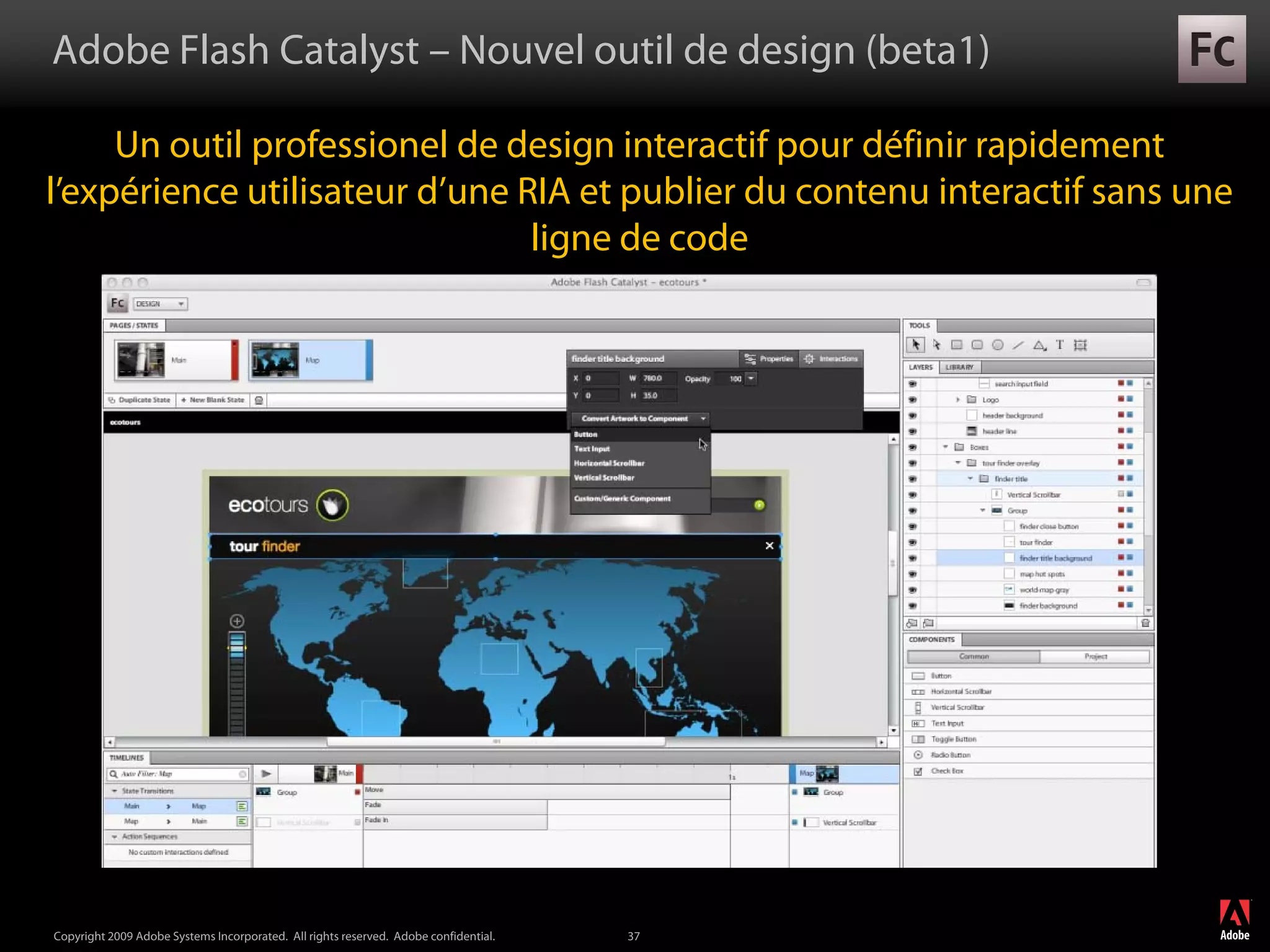The image size is (1270, 952).
Task: Create a new folder in Layers panel
Action: (x=928, y=623)
